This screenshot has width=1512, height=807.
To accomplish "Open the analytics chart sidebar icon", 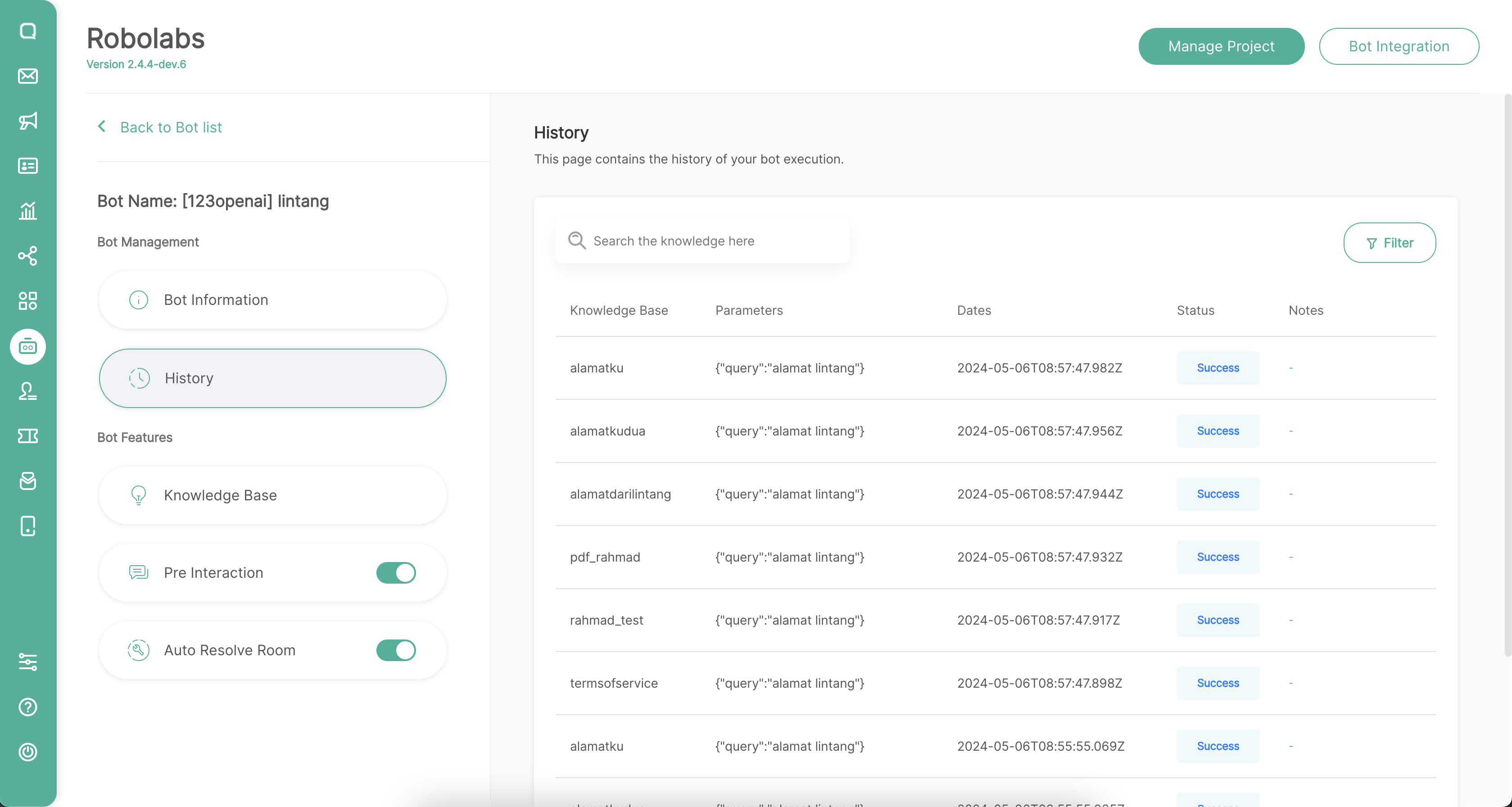I will [x=27, y=211].
